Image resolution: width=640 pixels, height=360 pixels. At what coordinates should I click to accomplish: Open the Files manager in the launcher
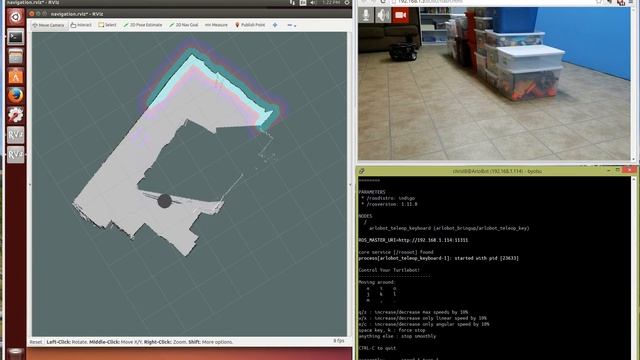pyautogui.click(x=16, y=57)
